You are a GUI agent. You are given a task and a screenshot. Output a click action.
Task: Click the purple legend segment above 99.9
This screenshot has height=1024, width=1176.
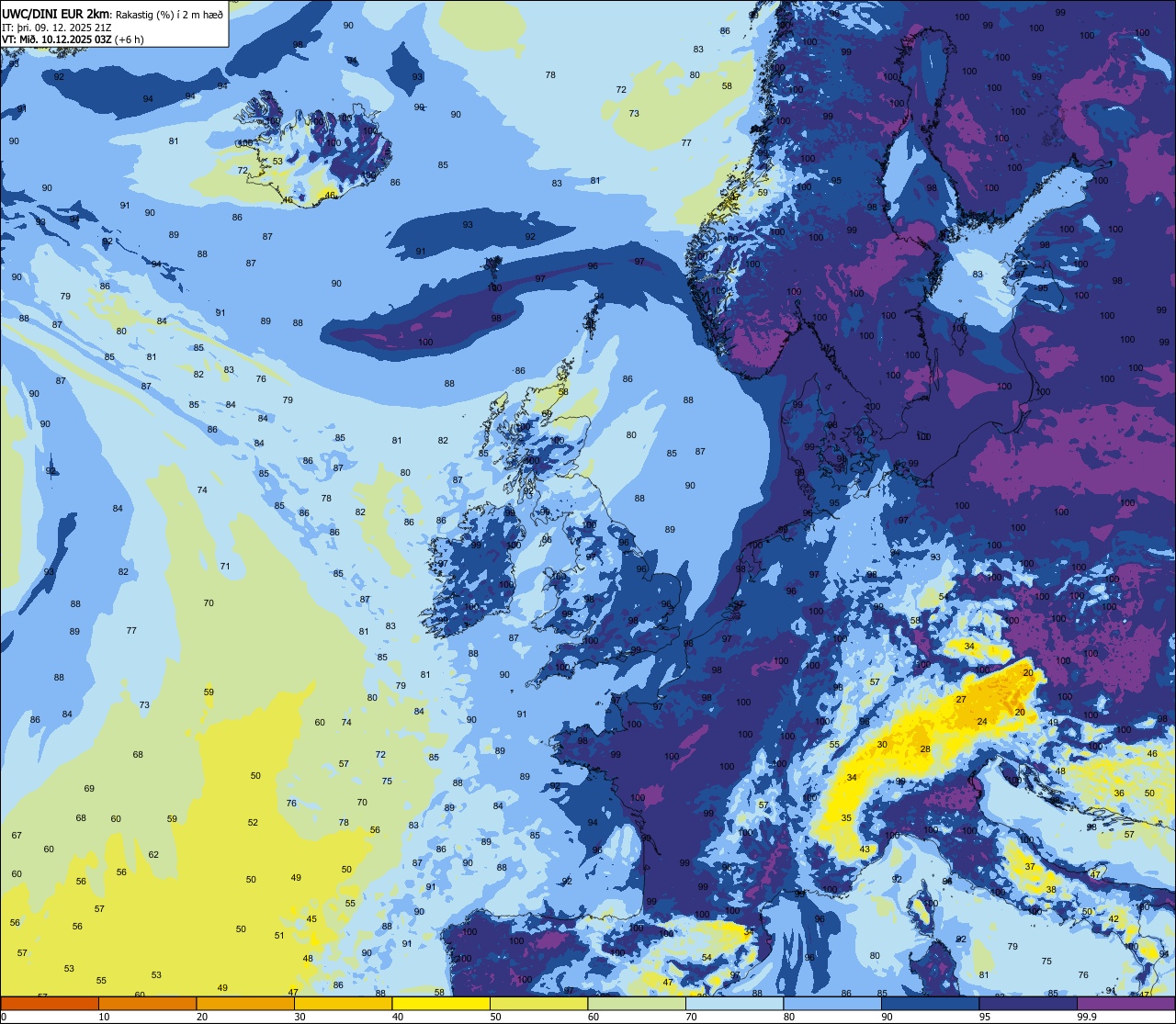1125,1003
